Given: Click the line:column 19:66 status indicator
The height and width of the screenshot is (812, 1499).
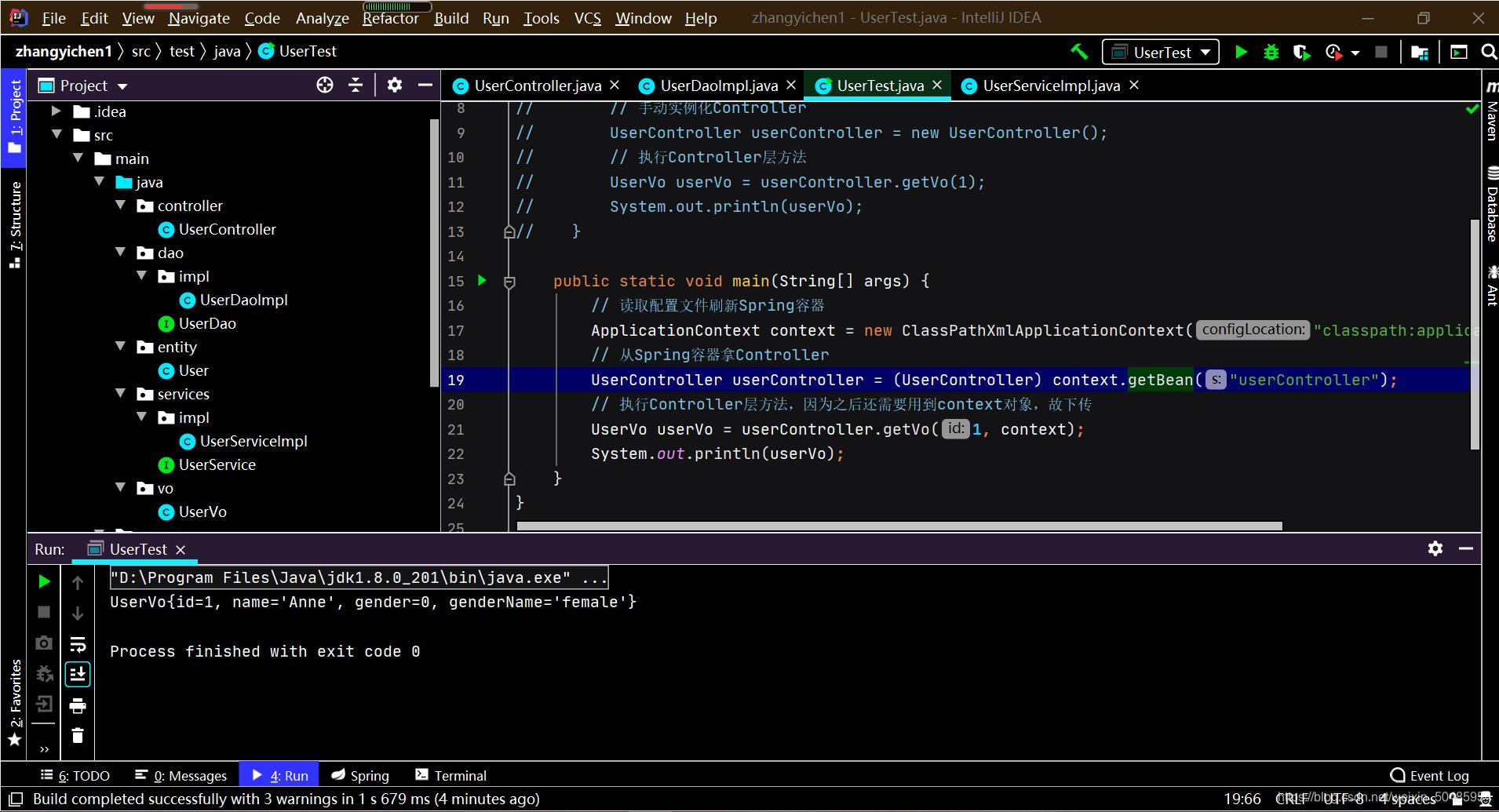Looking at the screenshot, I should tap(1242, 799).
